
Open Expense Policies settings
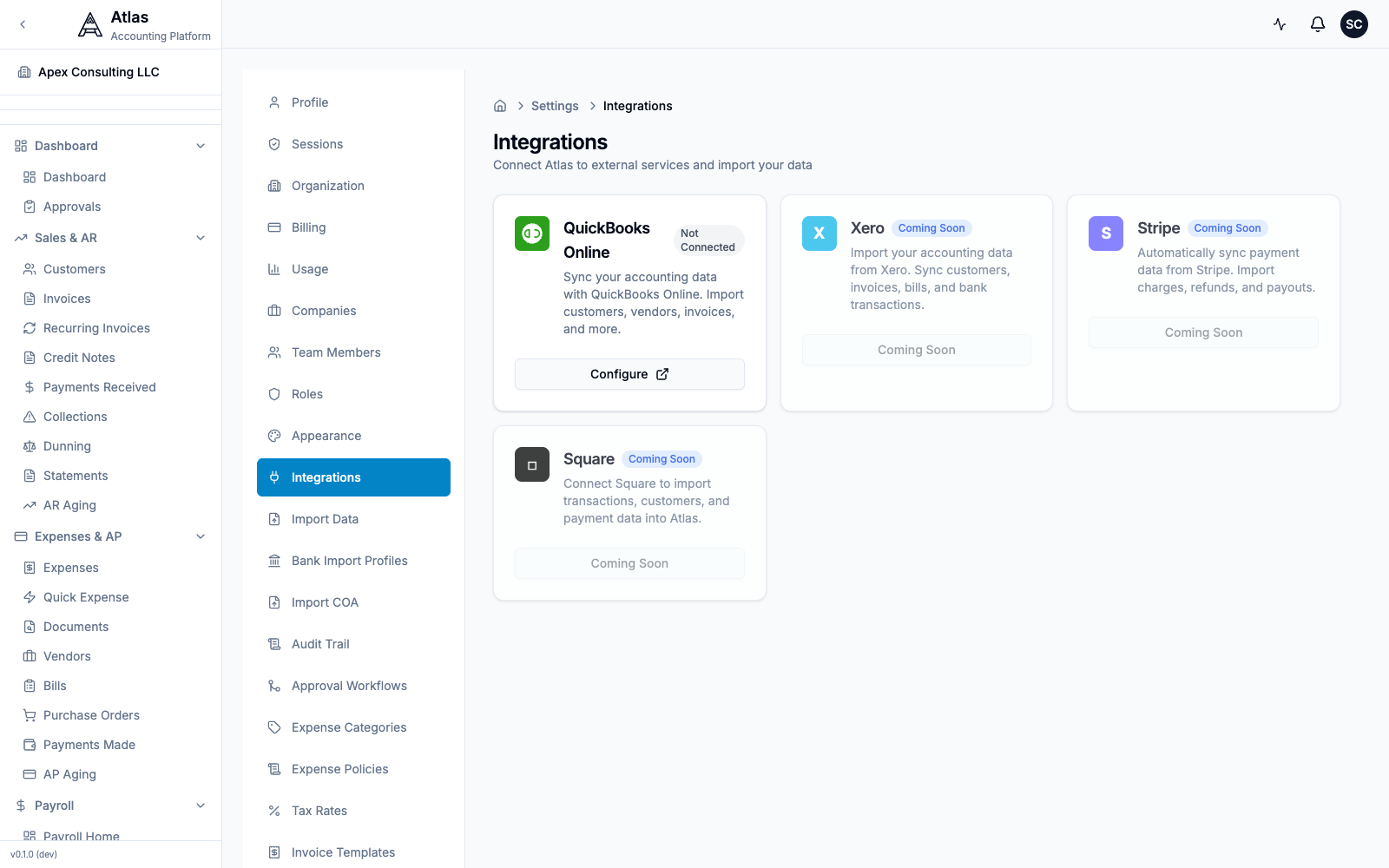[x=353, y=769]
